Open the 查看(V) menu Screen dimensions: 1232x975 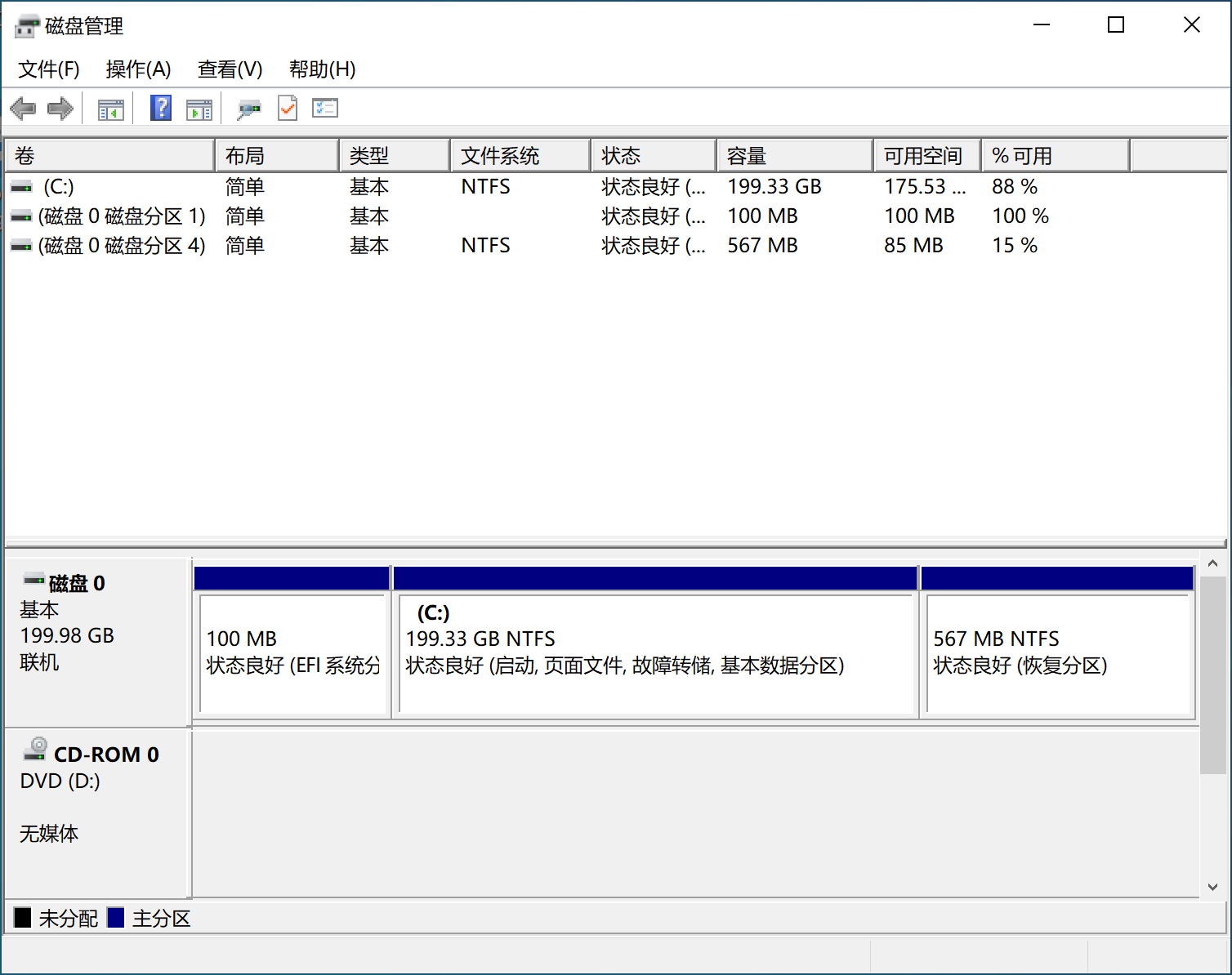[230, 69]
